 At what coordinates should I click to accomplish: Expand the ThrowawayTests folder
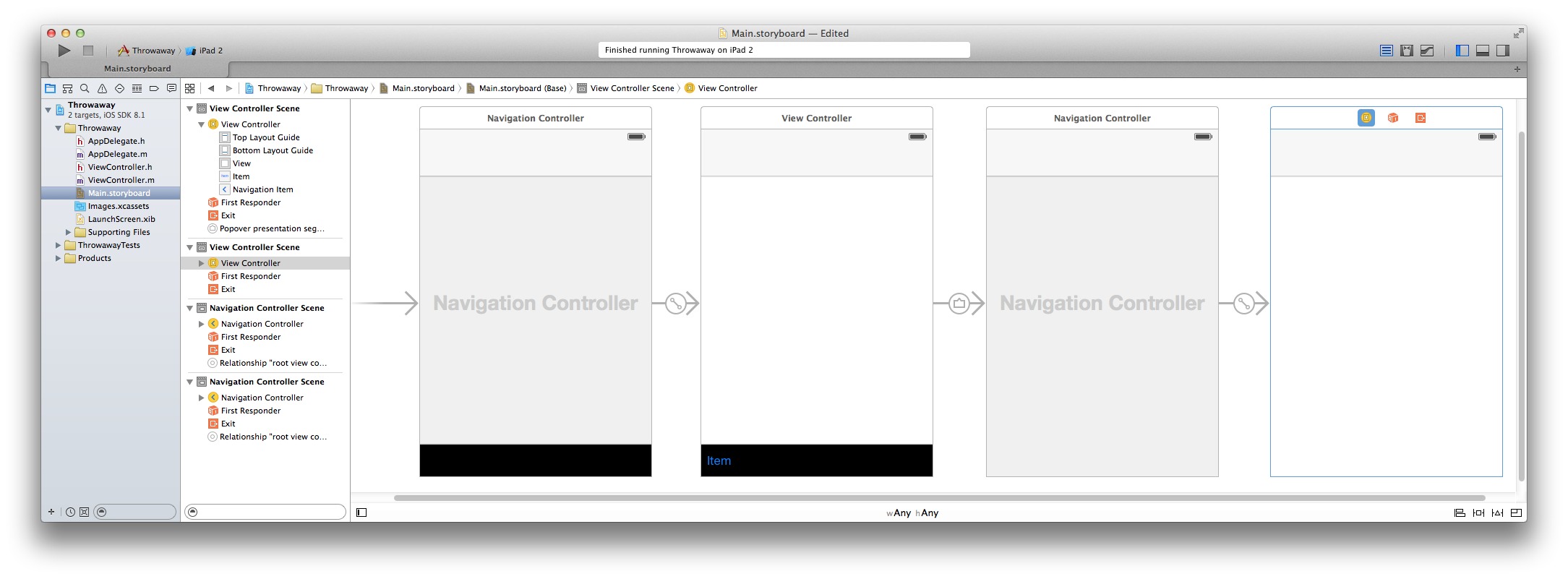click(x=59, y=245)
